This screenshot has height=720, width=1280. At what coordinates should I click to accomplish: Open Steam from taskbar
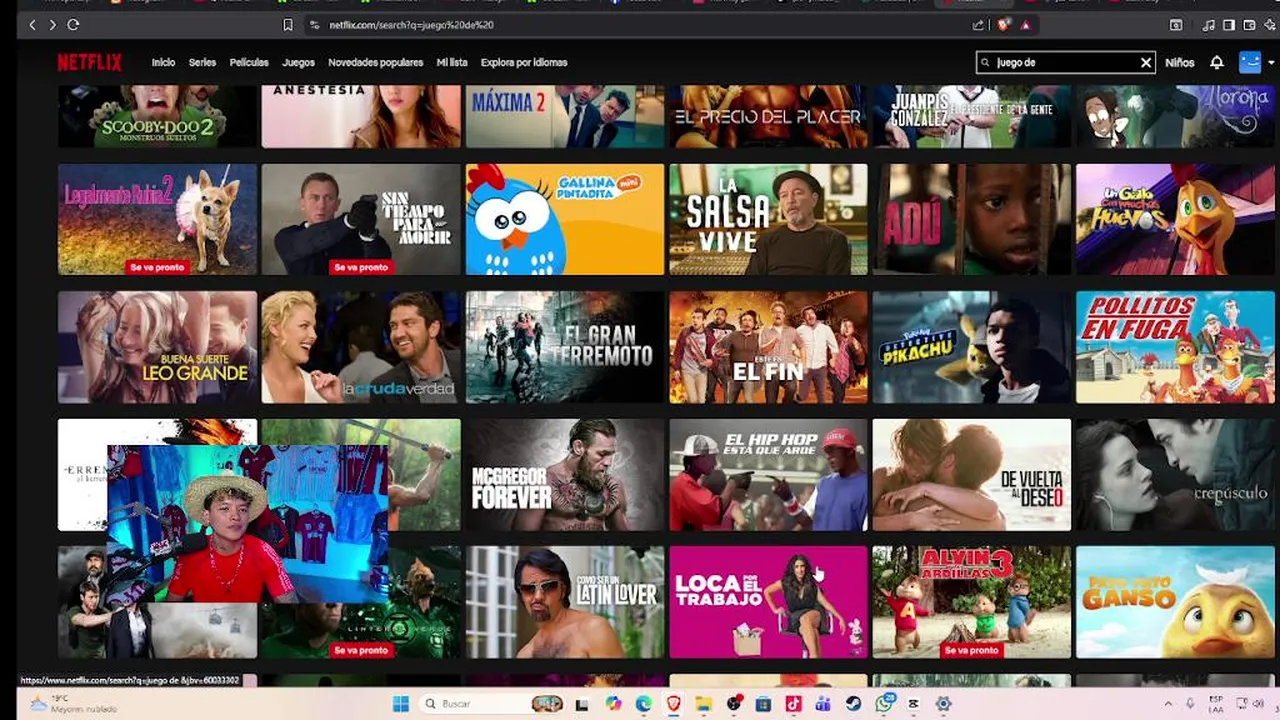[x=853, y=704]
